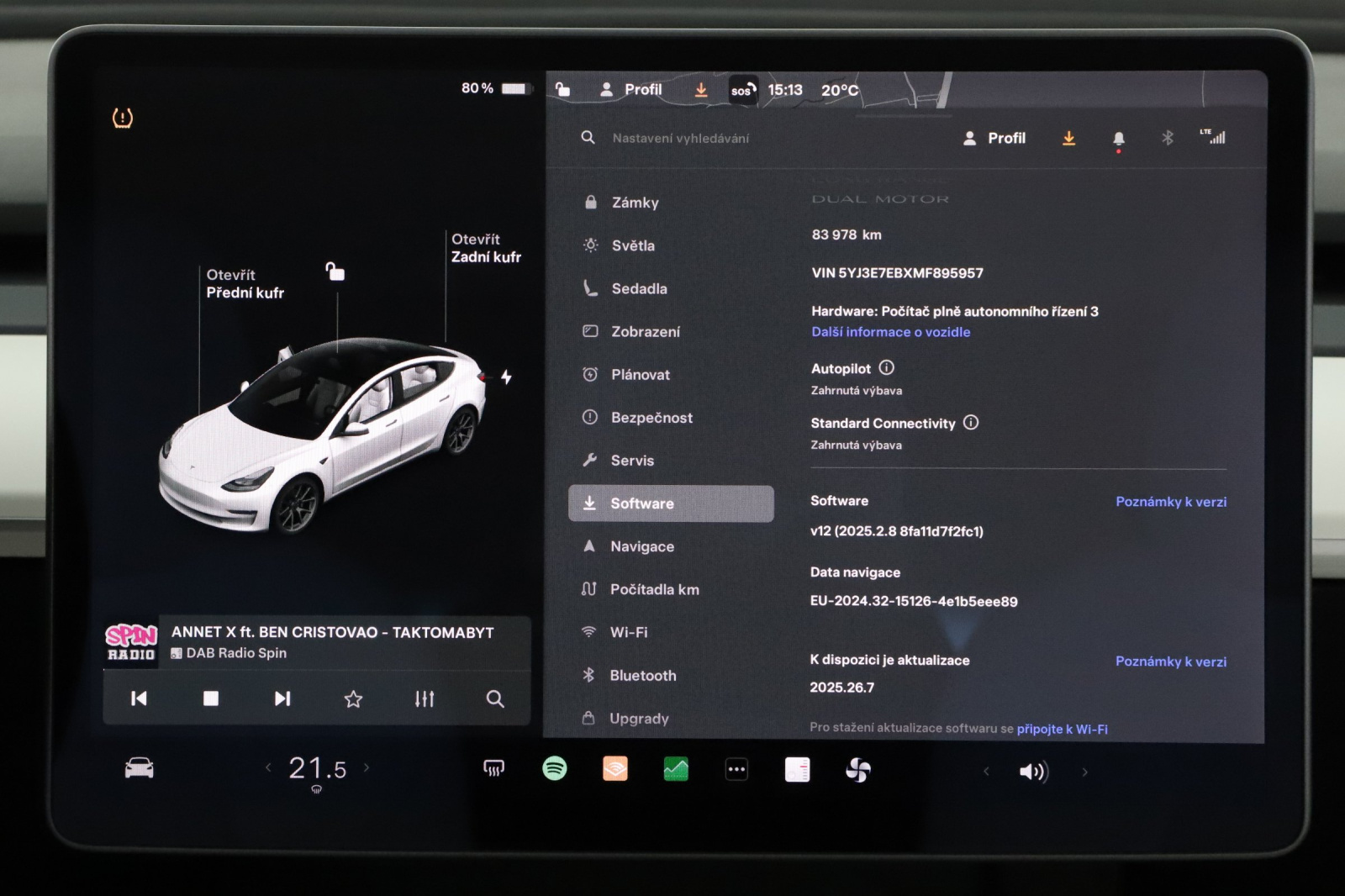
Task: Open the rear trunk (Zadní kufr)
Action: coord(486,248)
